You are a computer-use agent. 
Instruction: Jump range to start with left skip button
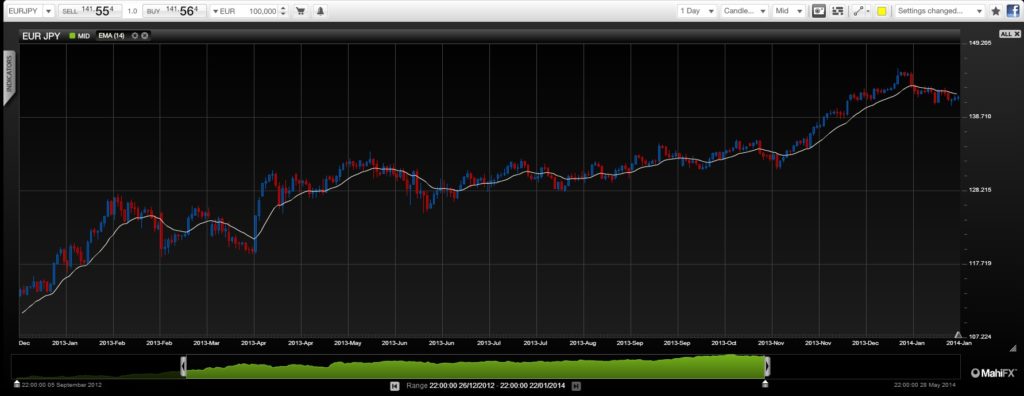click(394, 386)
